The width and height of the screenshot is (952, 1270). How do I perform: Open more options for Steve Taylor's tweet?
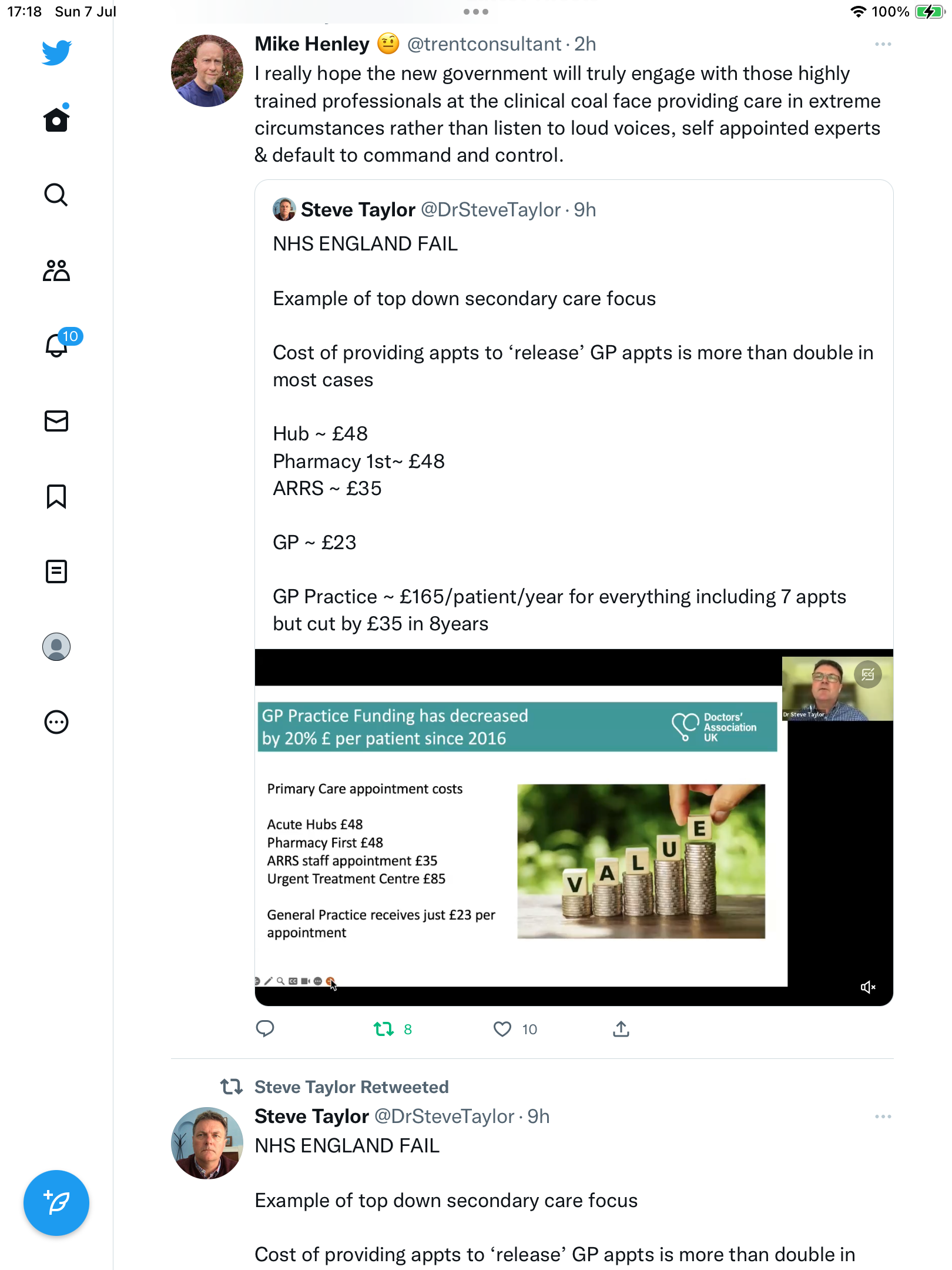tap(883, 1117)
